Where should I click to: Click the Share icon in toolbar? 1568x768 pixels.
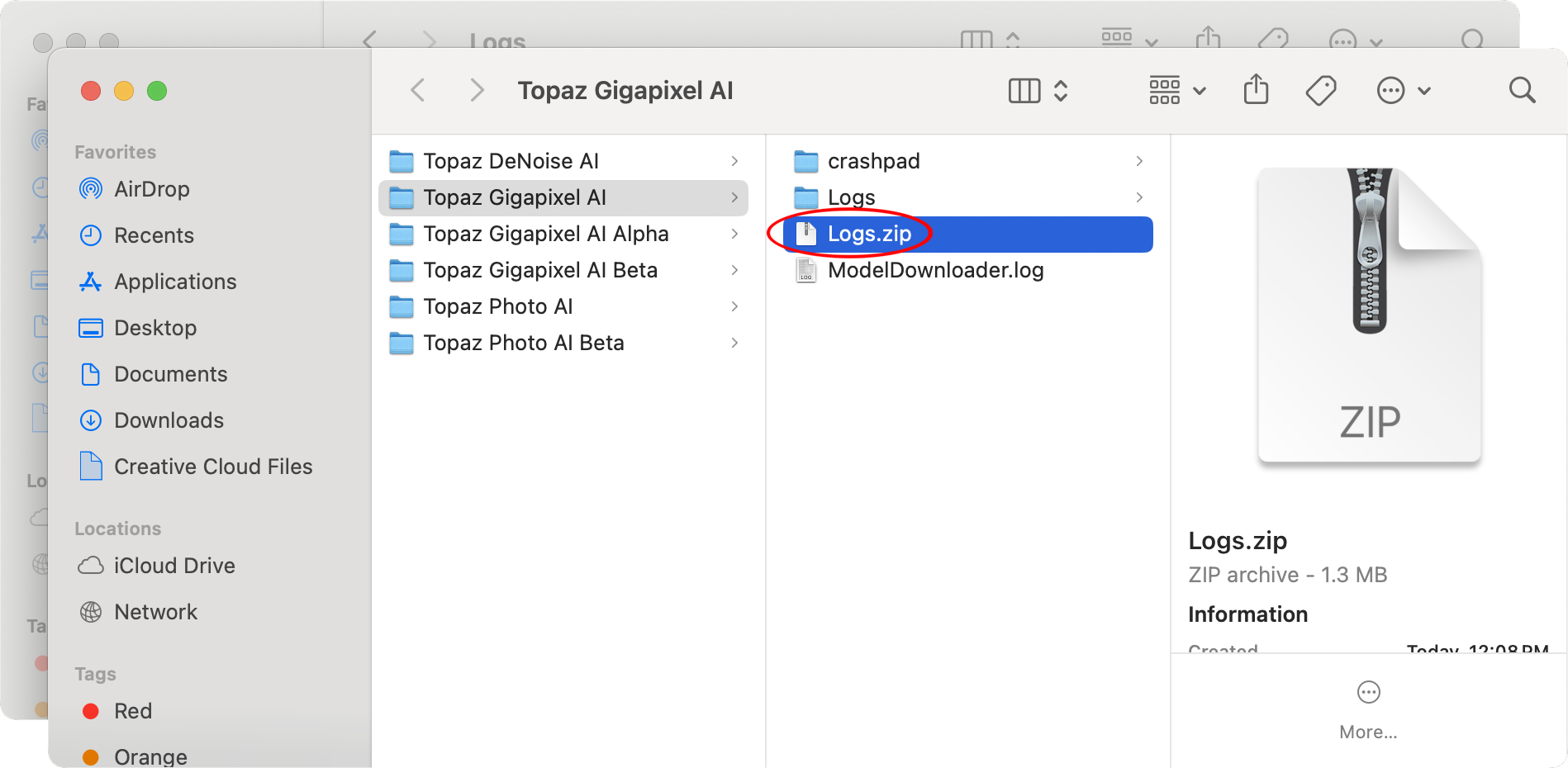[1256, 89]
